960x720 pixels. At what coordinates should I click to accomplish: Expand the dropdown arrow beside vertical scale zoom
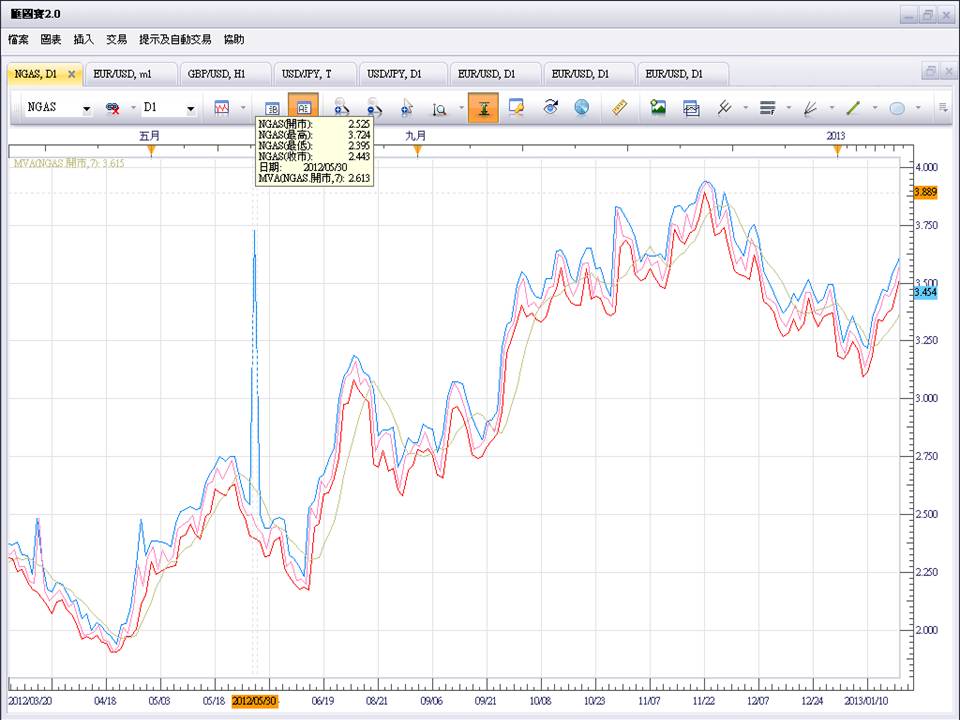[x=461, y=108]
